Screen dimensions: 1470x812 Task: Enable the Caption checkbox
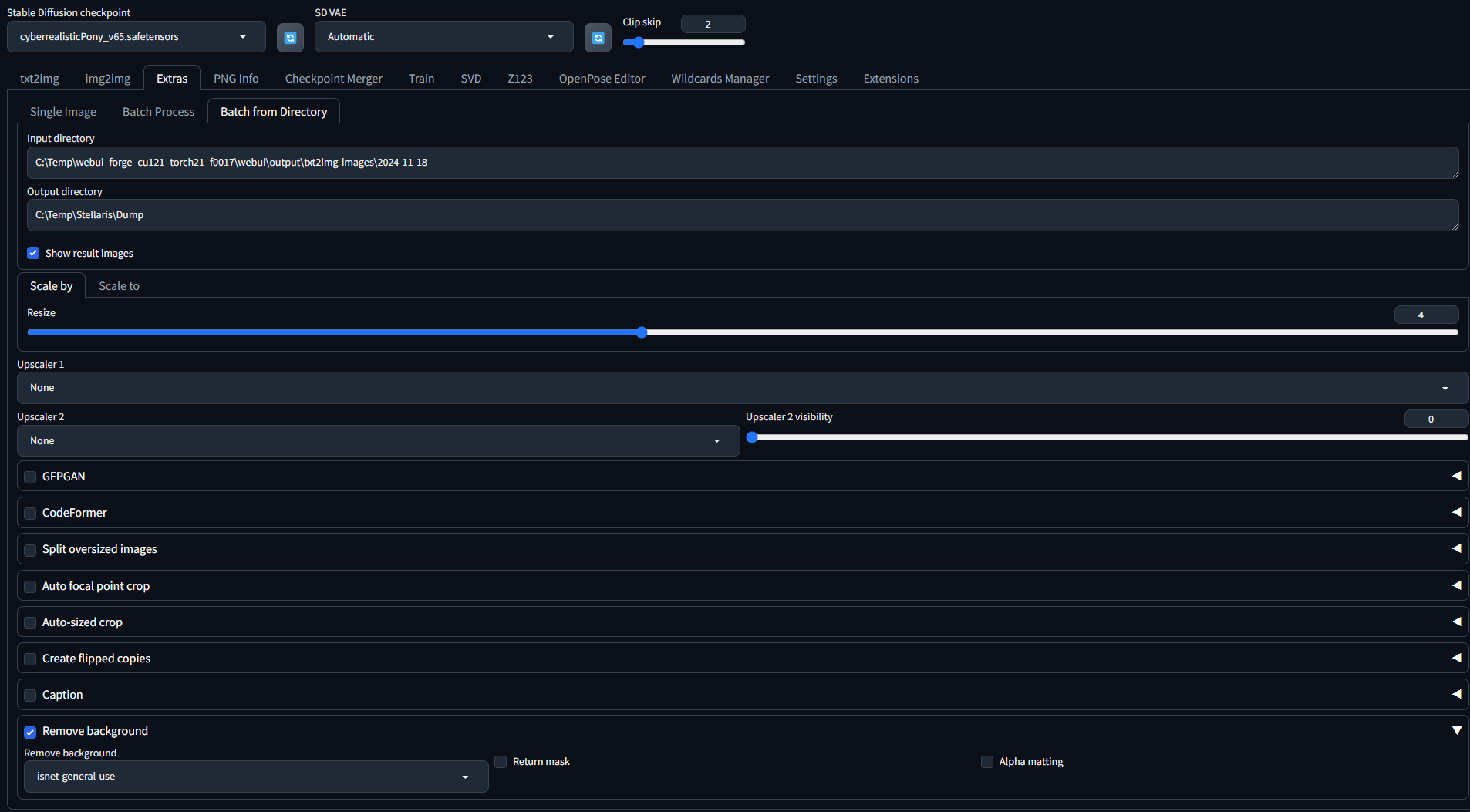pyautogui.click(x=30, y=695)
